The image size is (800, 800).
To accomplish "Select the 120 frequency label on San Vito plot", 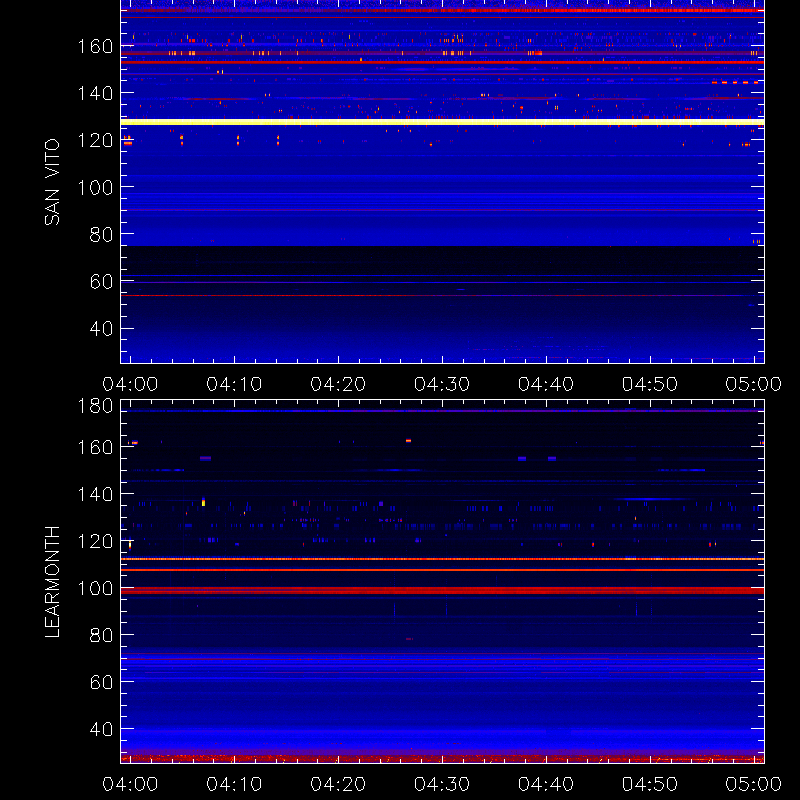I will [95, 140].
